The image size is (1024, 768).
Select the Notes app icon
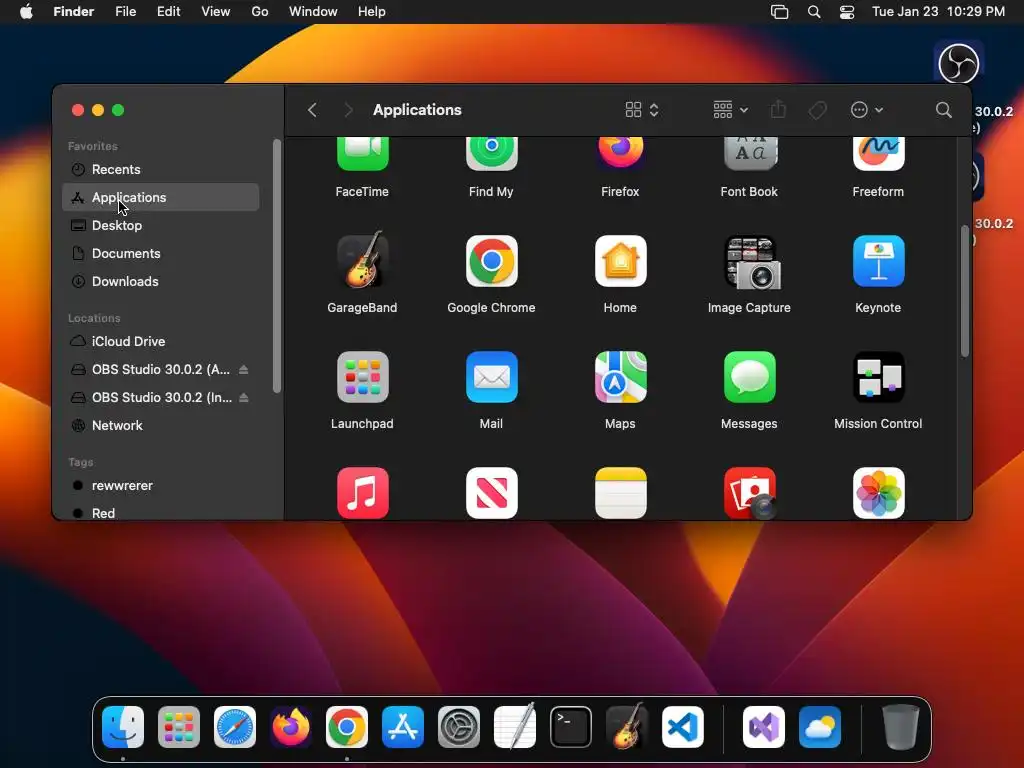tap(620, 493)
